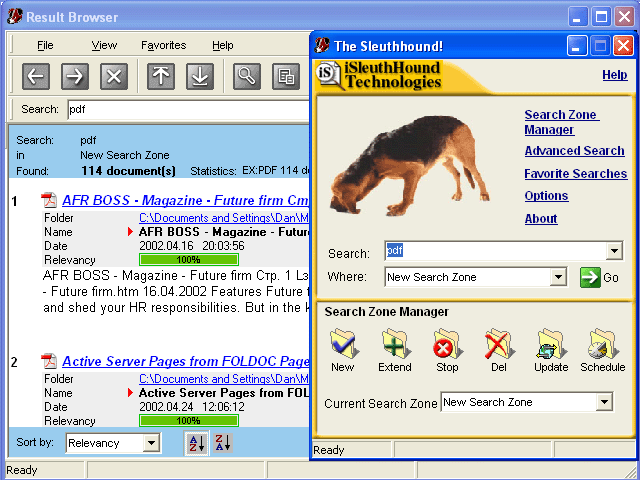The height and width of the screenshot is (480, 640).
Task: Expand the Where search zone dropdown
Action: tap(558, 277)
